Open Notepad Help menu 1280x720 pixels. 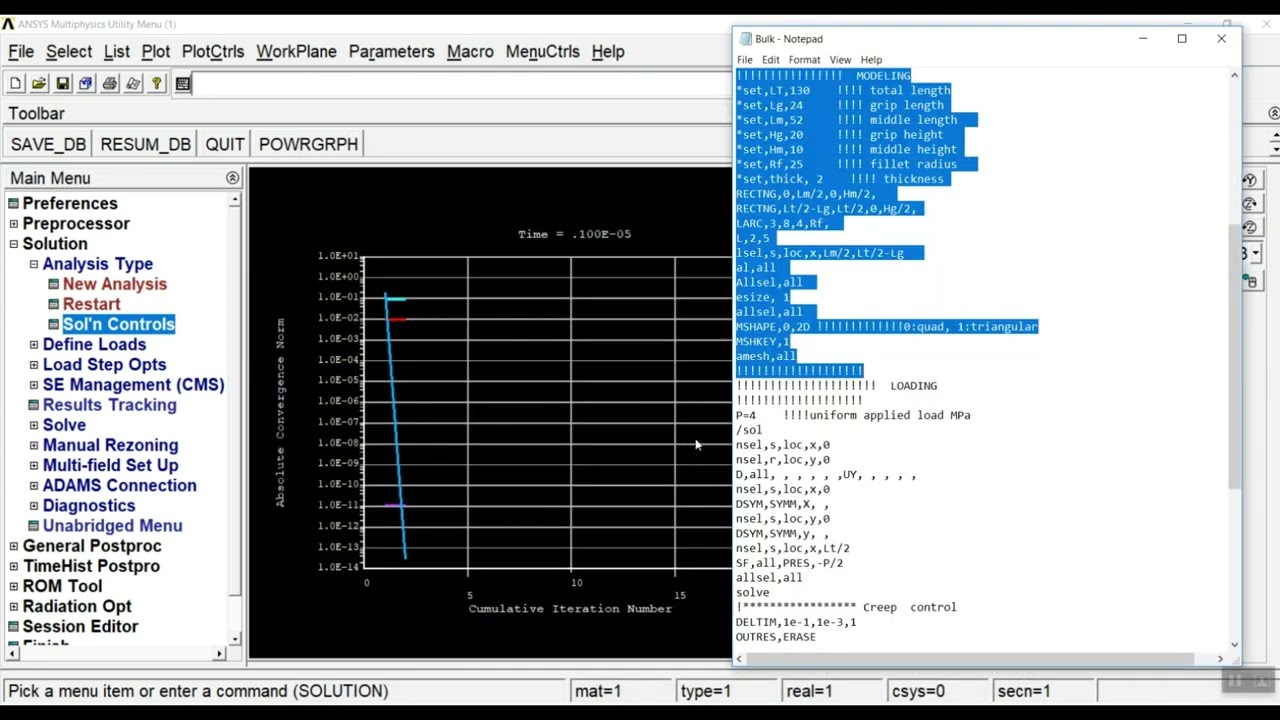[871, 60]
